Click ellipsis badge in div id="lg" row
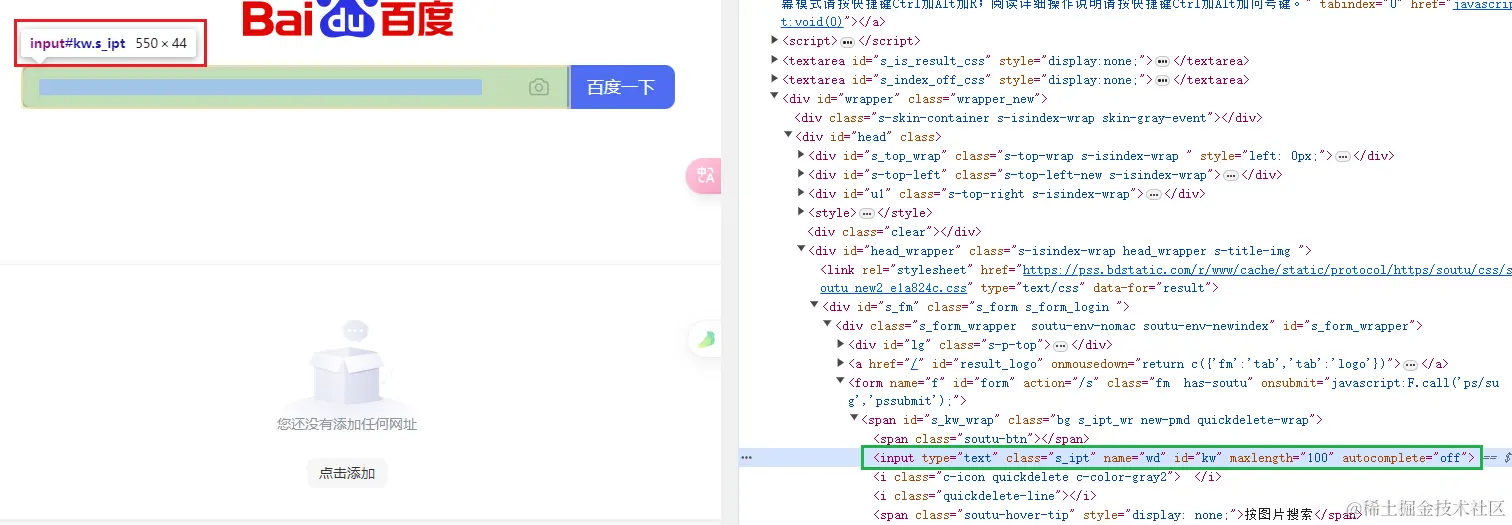 1060,345
